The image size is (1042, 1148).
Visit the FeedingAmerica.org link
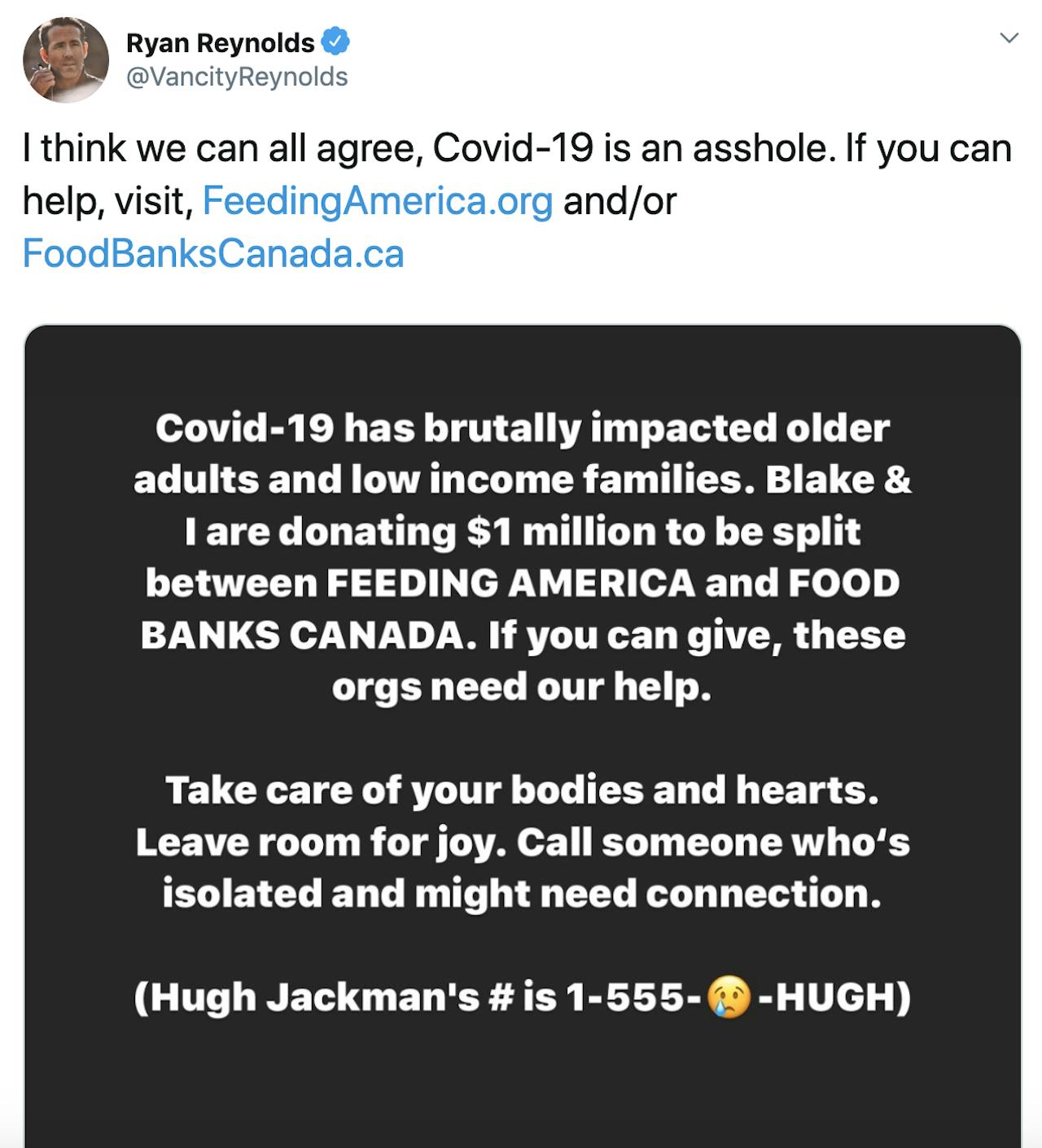pyautogui.click(x=378, y=200)
